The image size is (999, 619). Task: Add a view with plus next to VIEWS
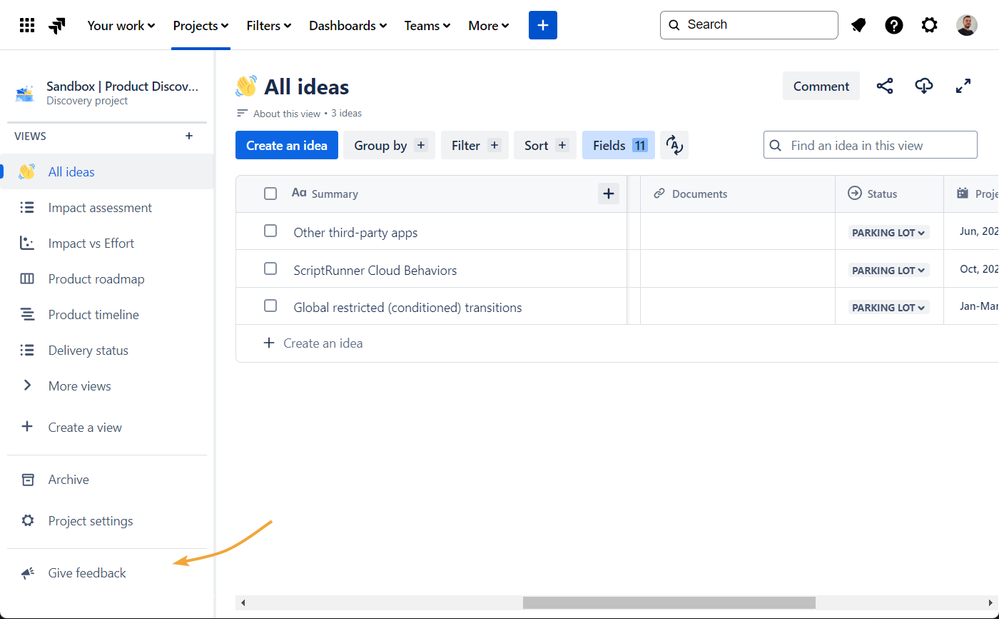(189, 136)
